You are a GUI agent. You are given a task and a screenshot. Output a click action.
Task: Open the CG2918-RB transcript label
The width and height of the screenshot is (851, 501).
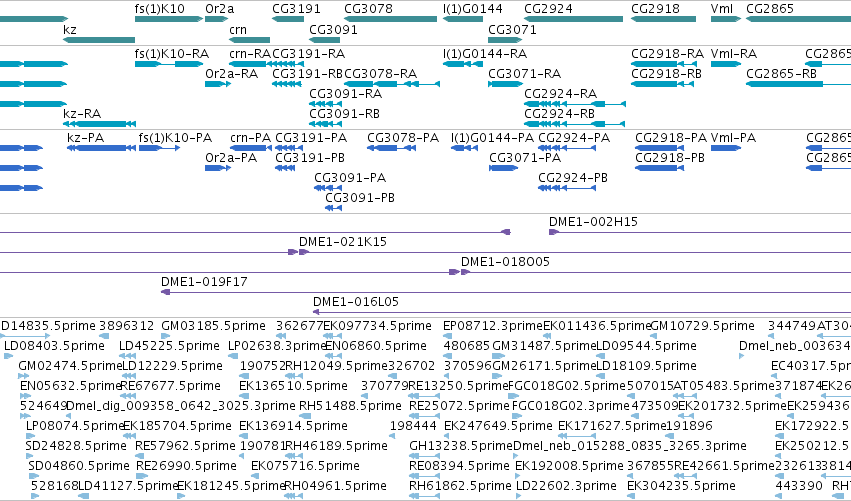[x=666, y=74]
